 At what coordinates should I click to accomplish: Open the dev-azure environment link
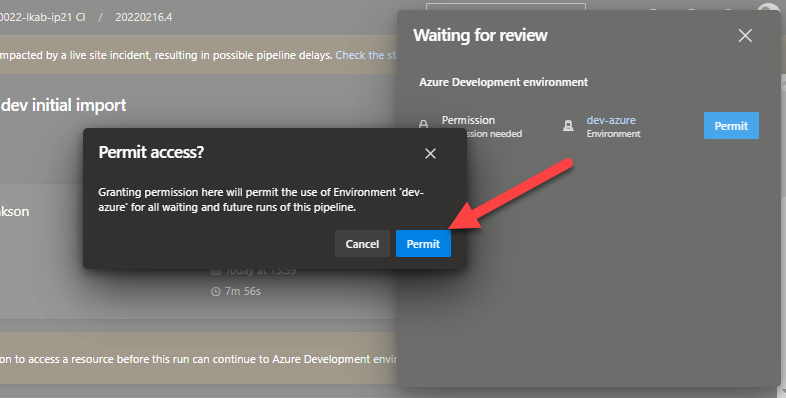coord(611,120)
